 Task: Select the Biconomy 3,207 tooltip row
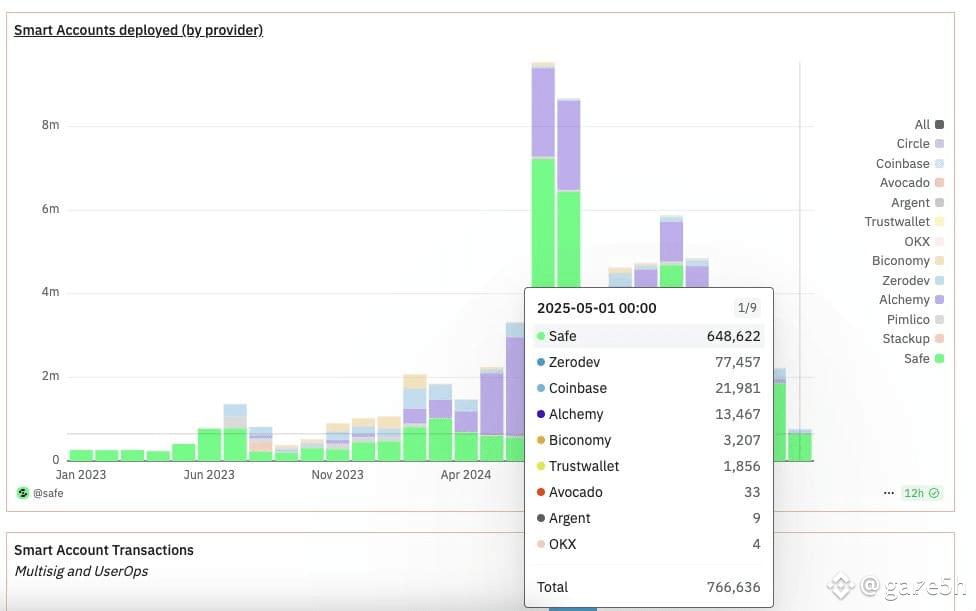(649, 440)
